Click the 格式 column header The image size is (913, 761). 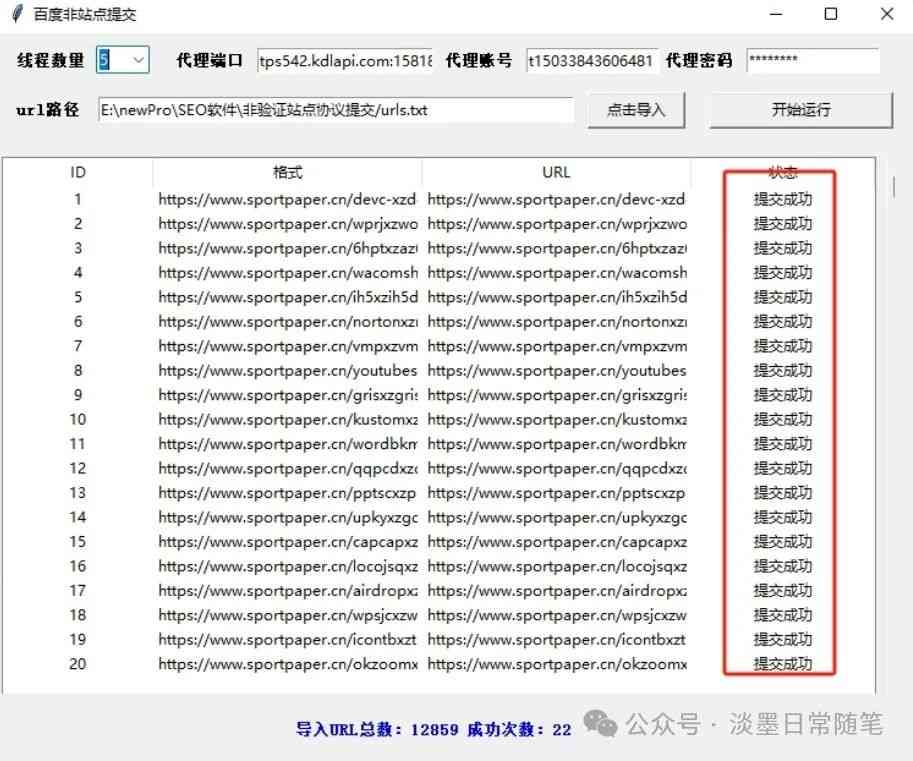click(x=288, y=172)
